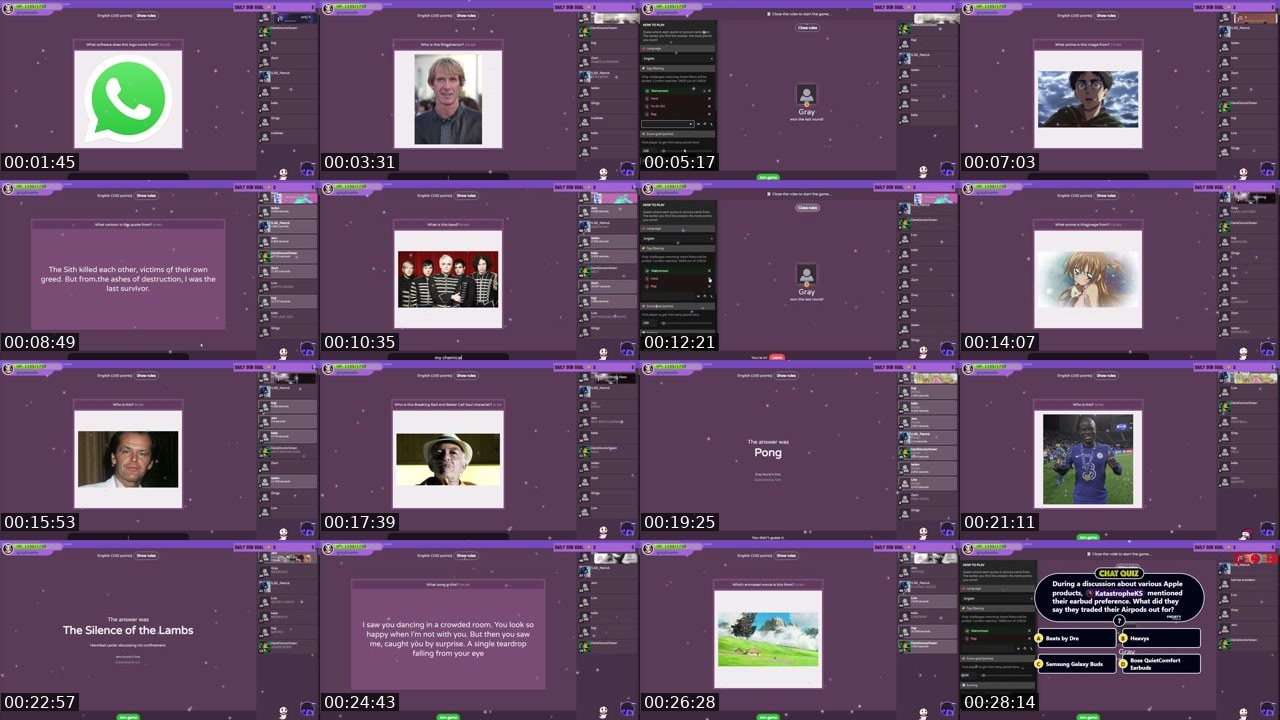Click green Join game button in 00:05:17 frame
This screenshot has width=1280, height=720.
coord(767,177)
